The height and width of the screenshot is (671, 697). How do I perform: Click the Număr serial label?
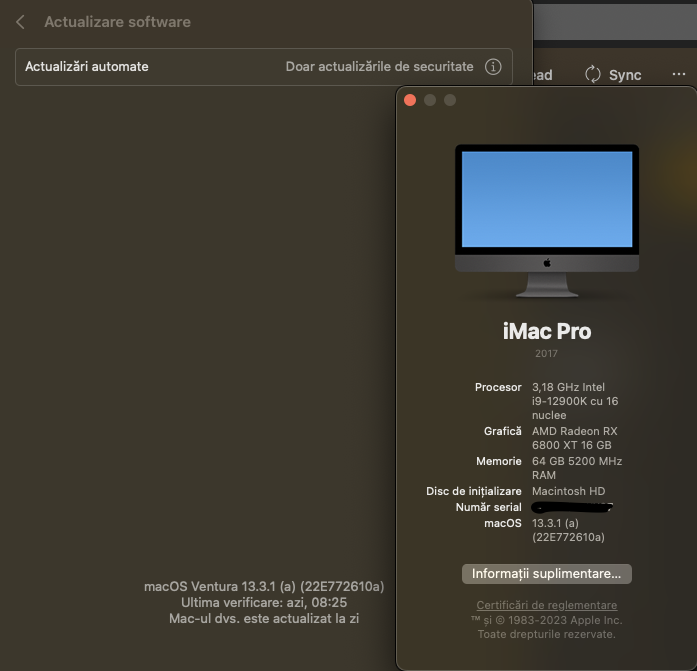tap(489, 507)
